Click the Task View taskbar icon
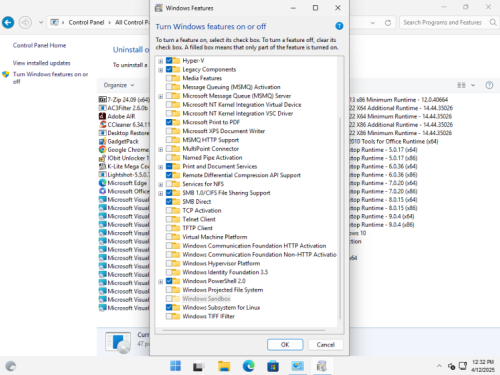 [x=198, y=366]
